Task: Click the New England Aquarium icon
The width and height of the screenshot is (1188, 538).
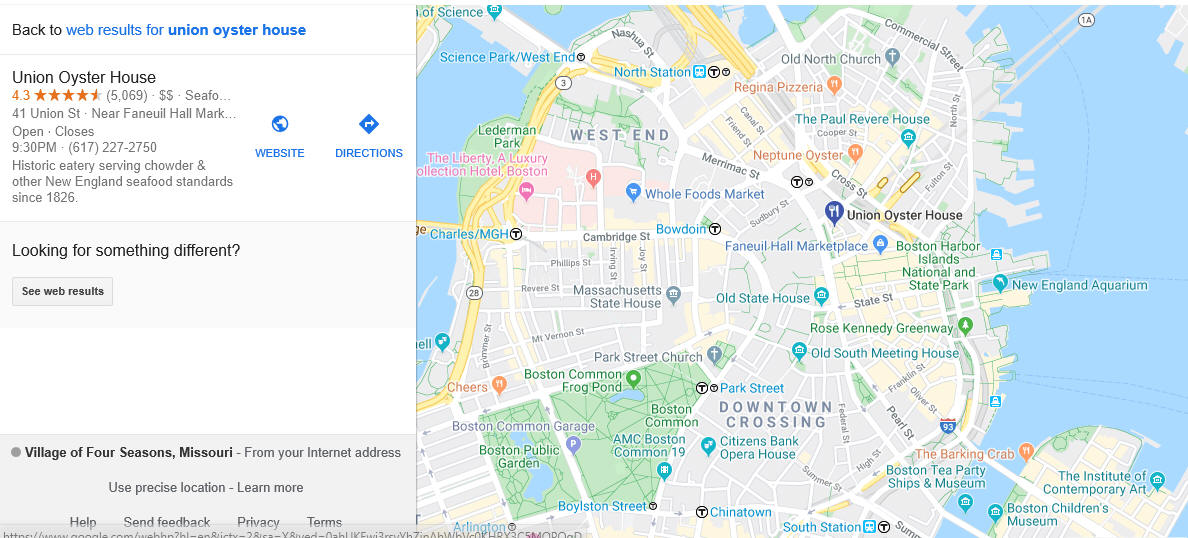Action: pyautogui.click(x=1000, y=283)
